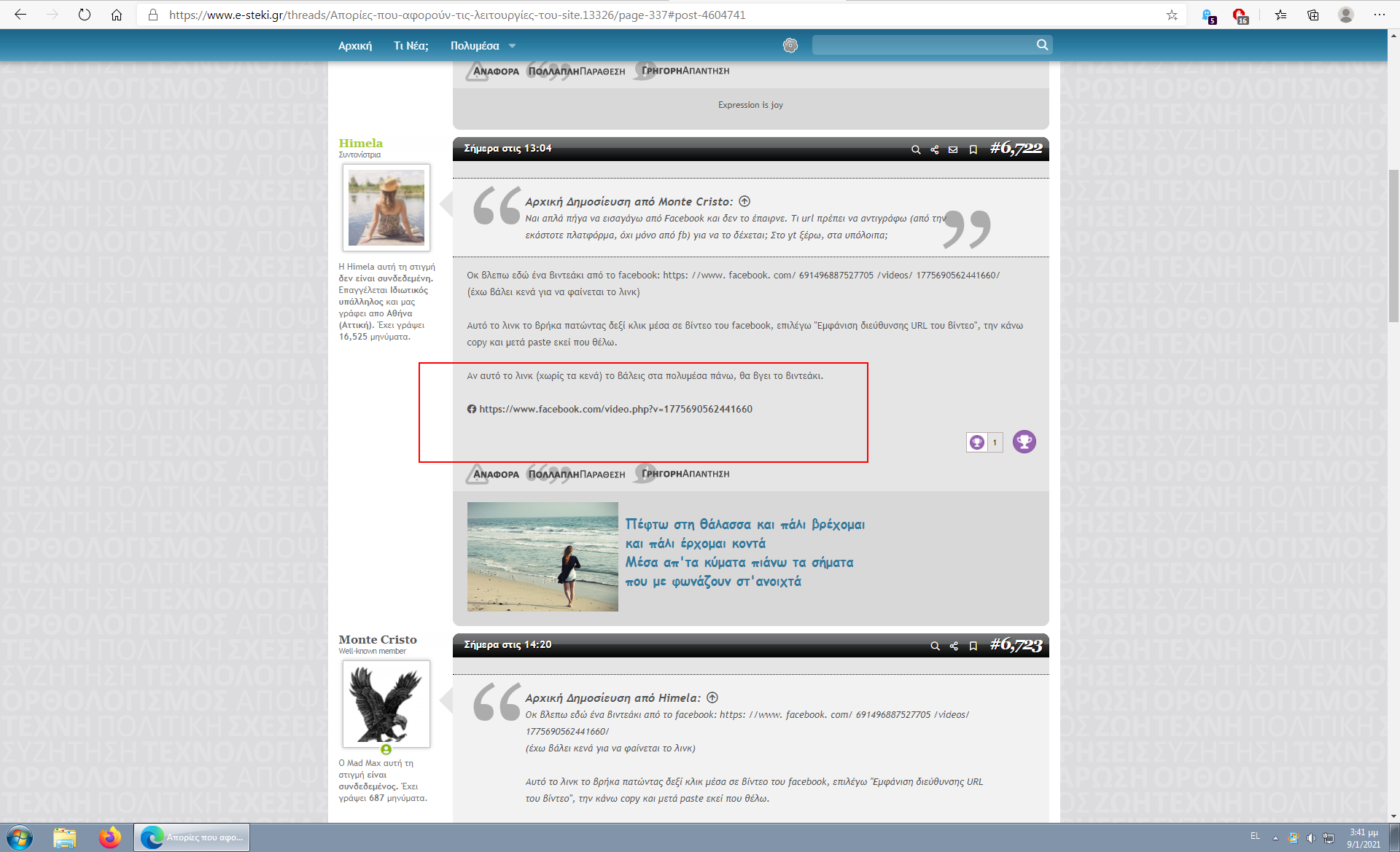Expand the Πολυμέσα dropdown arrow
The image size is (1400, 852).
[x=512, y=46]
